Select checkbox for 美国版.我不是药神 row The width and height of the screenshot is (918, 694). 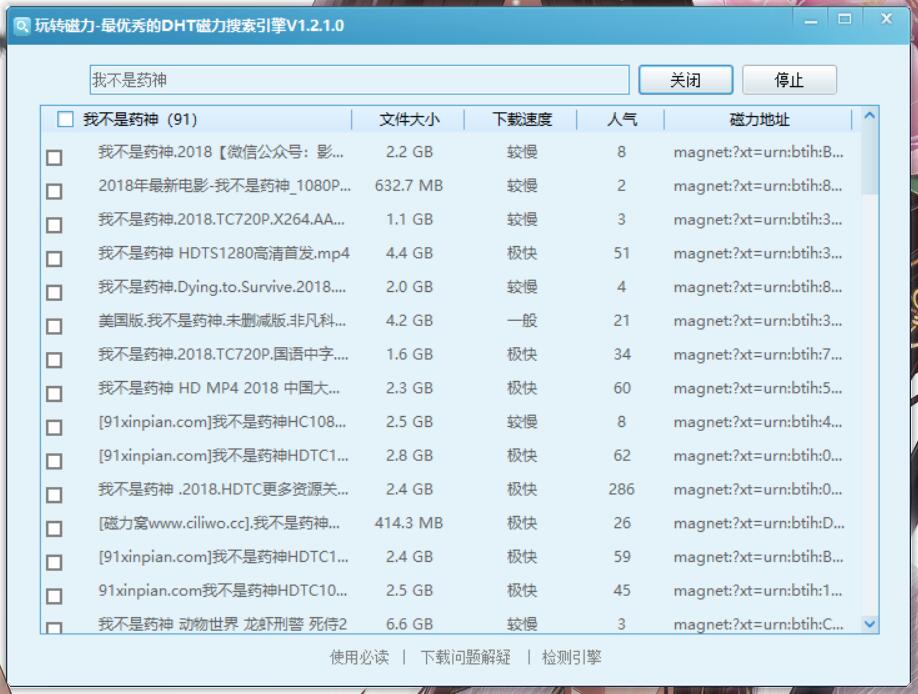coord(54,326)
